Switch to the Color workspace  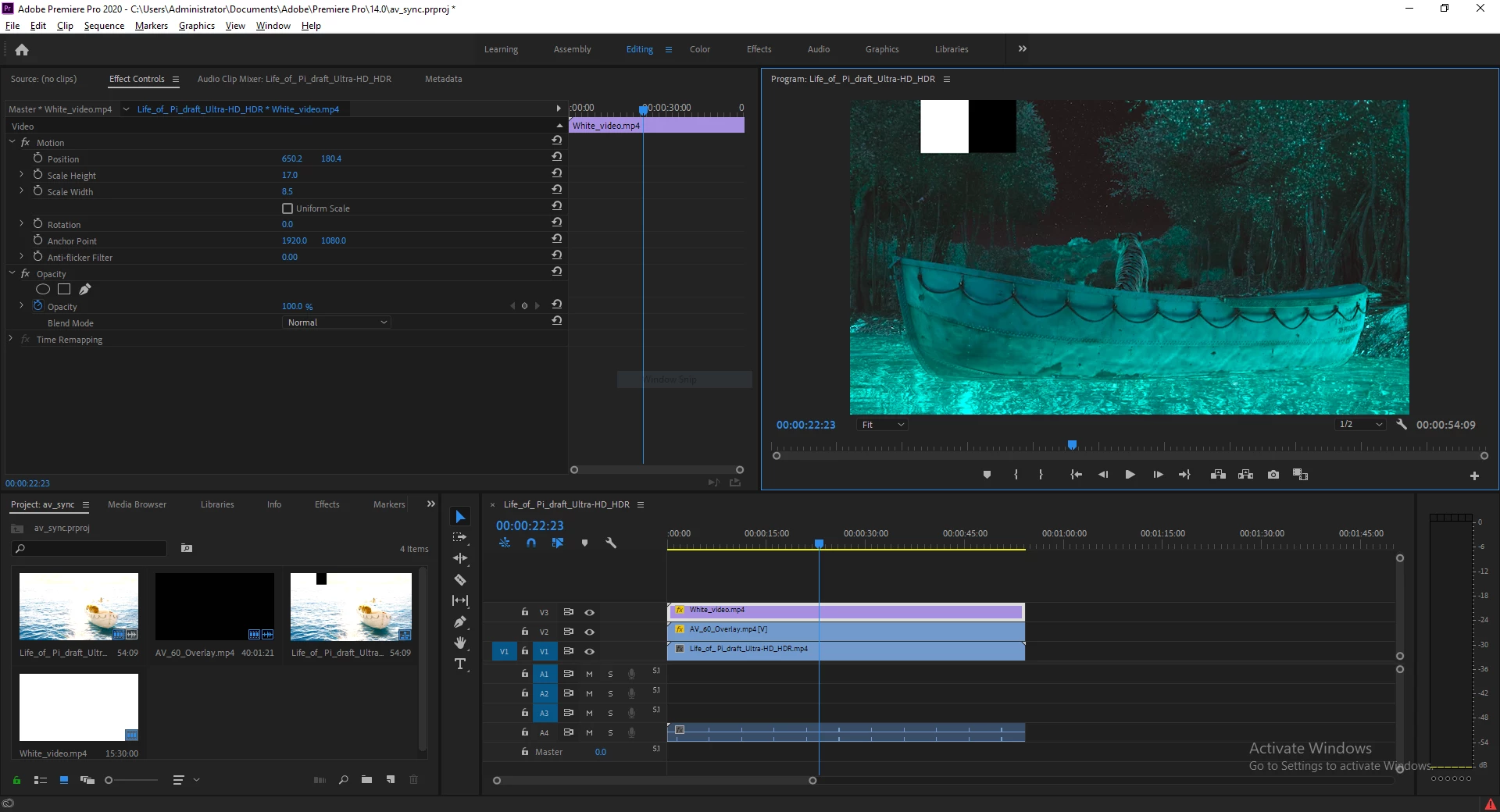[x=700, y=49]
